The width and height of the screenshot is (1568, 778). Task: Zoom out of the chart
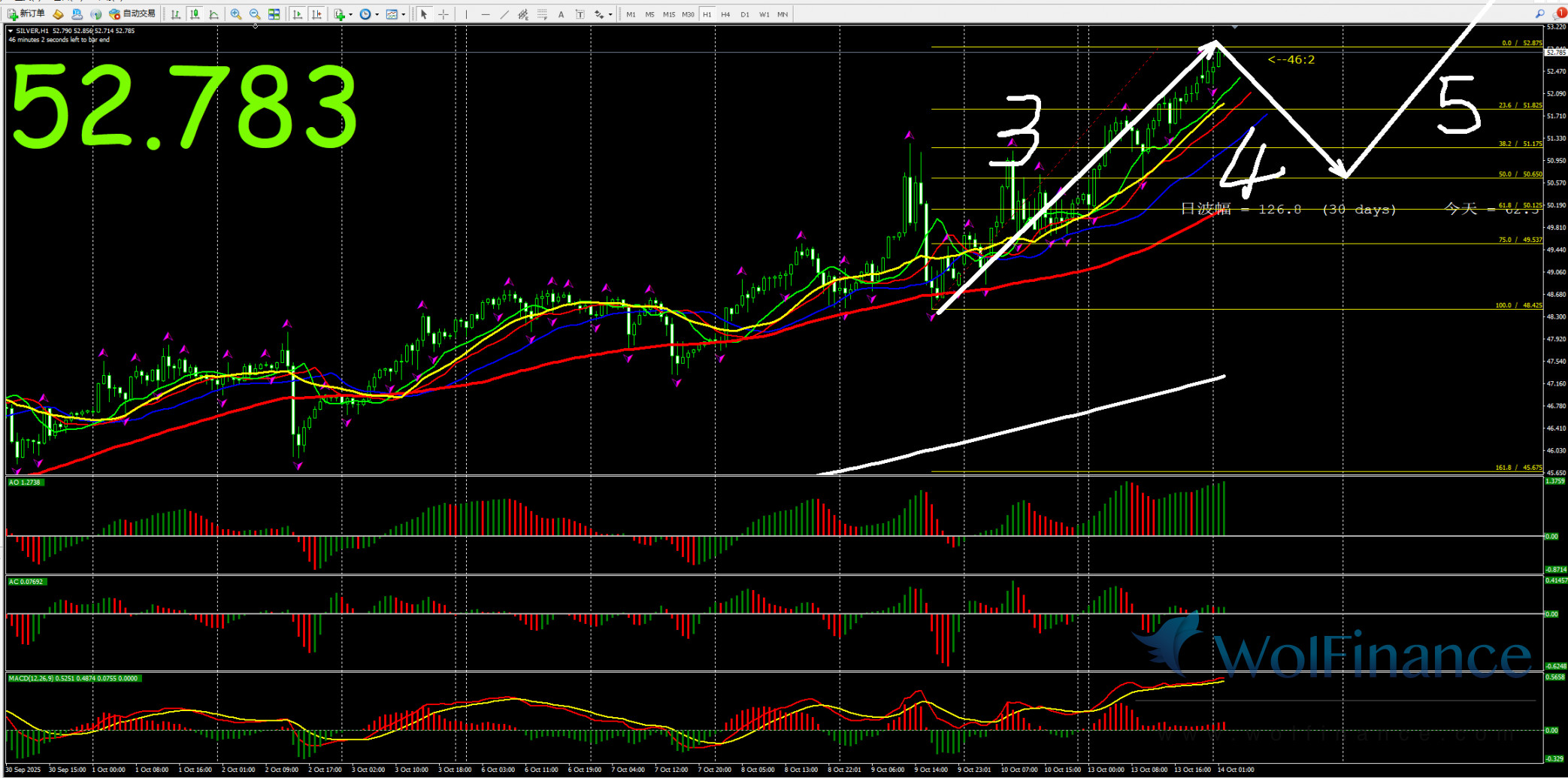pos(255,14)
